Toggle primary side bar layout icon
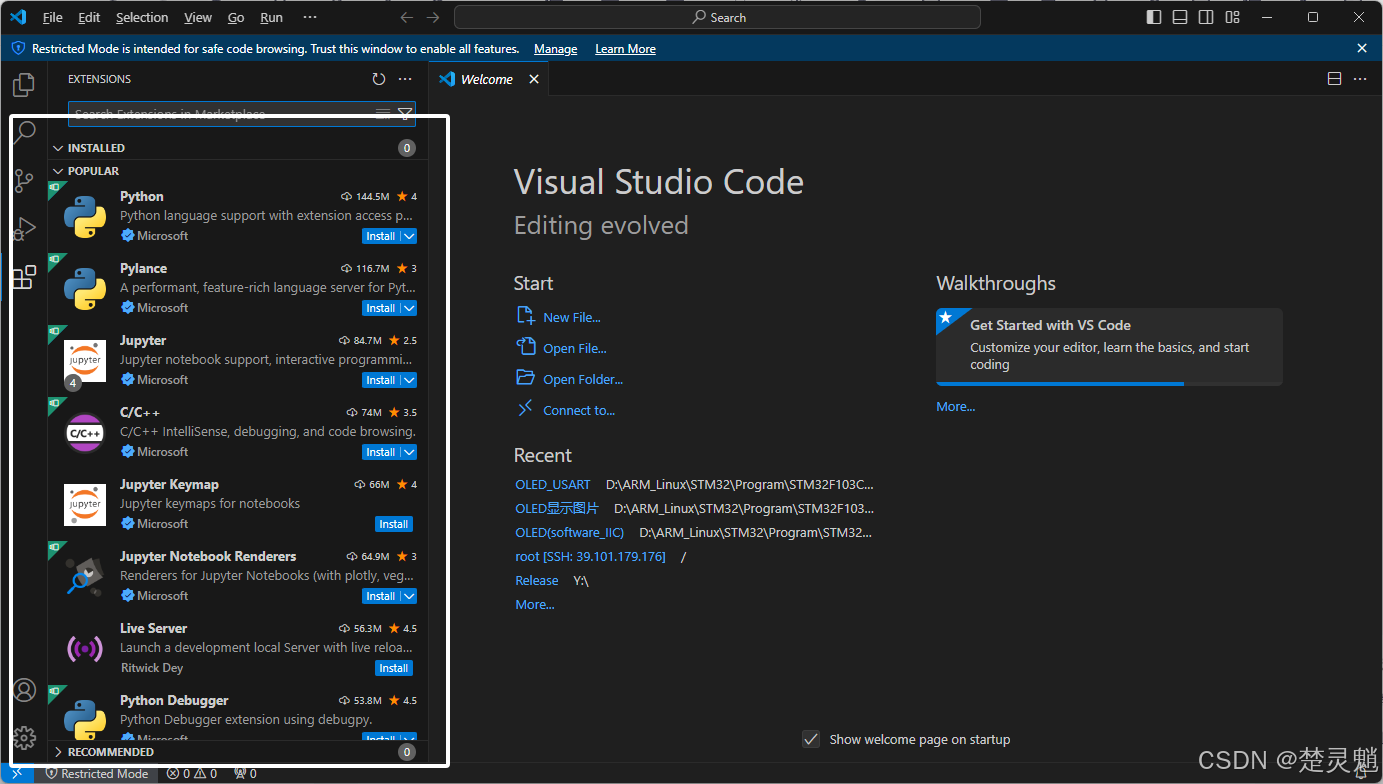 click(x=1154, y=17)
